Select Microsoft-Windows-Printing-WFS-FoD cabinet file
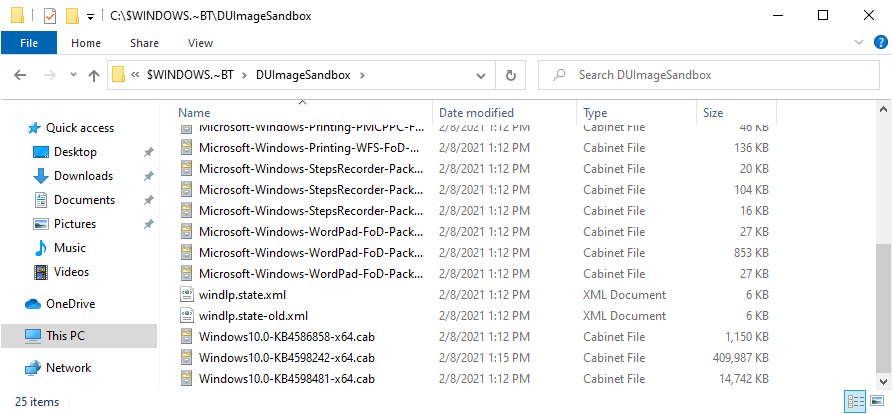 (309, 148)
